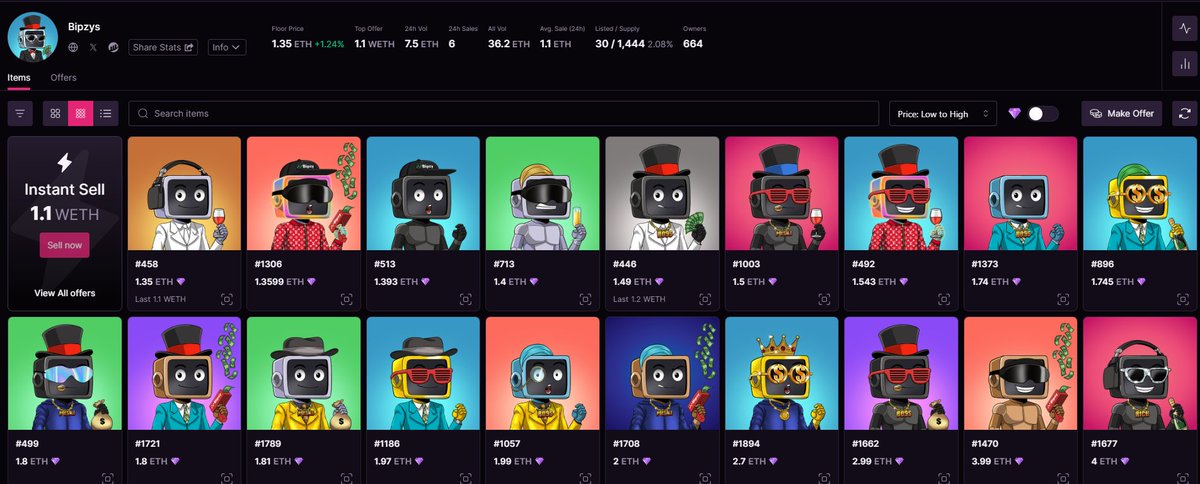Click the quick view icon on item #458
1200x484 pixels.
pyautogui.click(x=227, y=299)
